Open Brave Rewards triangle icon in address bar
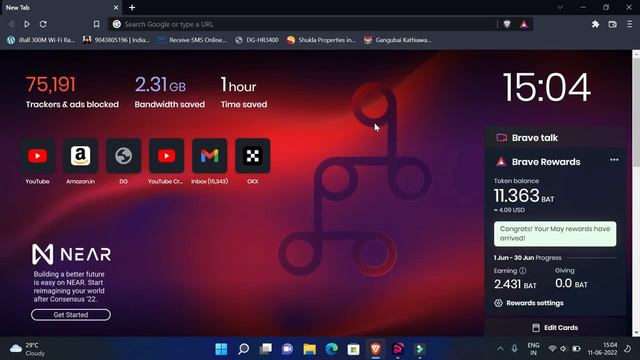Image resolution: width=640 pixels, height=360 pixels. 524,24
